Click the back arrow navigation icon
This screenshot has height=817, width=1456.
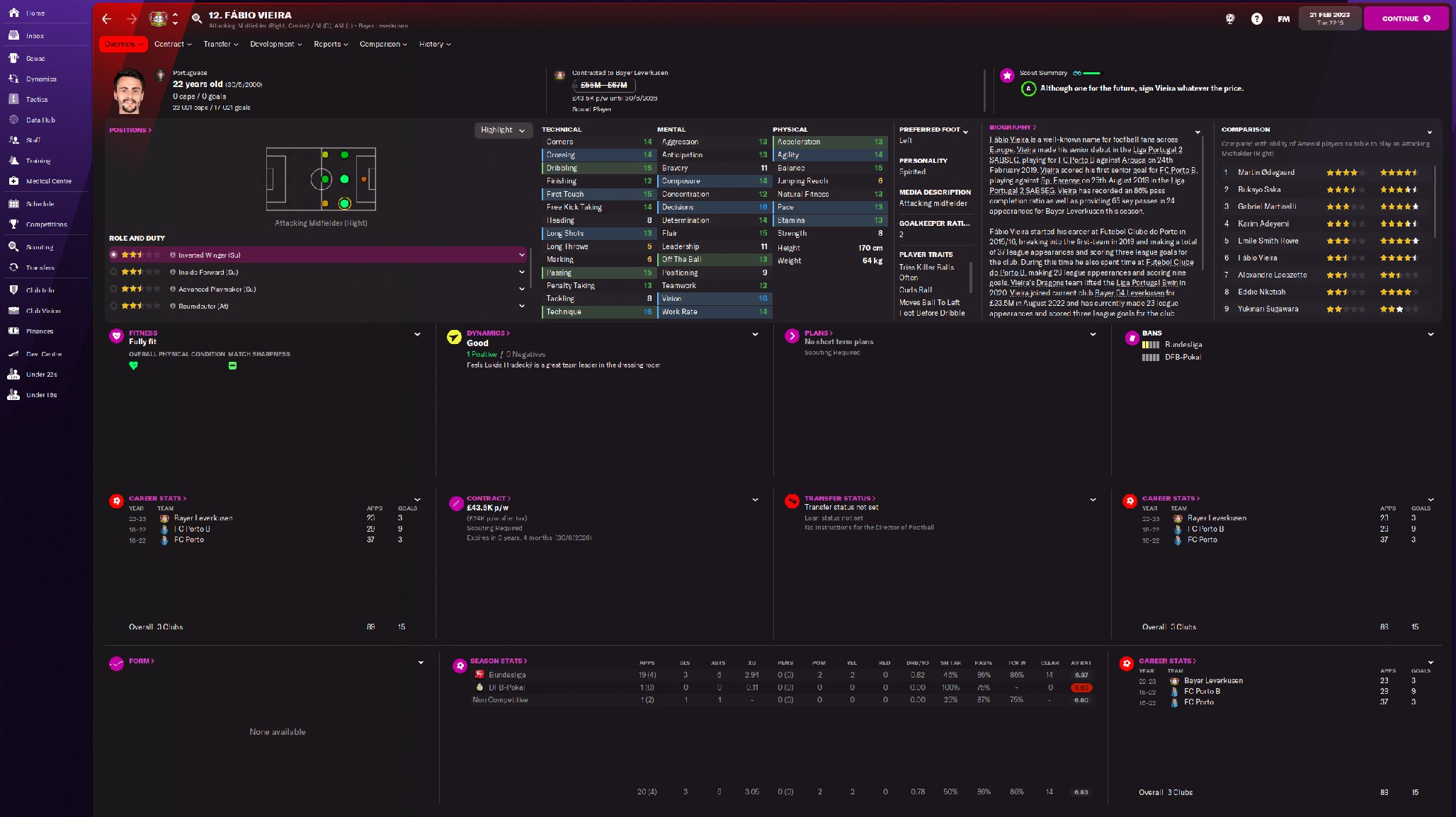[x=106, y=19]
